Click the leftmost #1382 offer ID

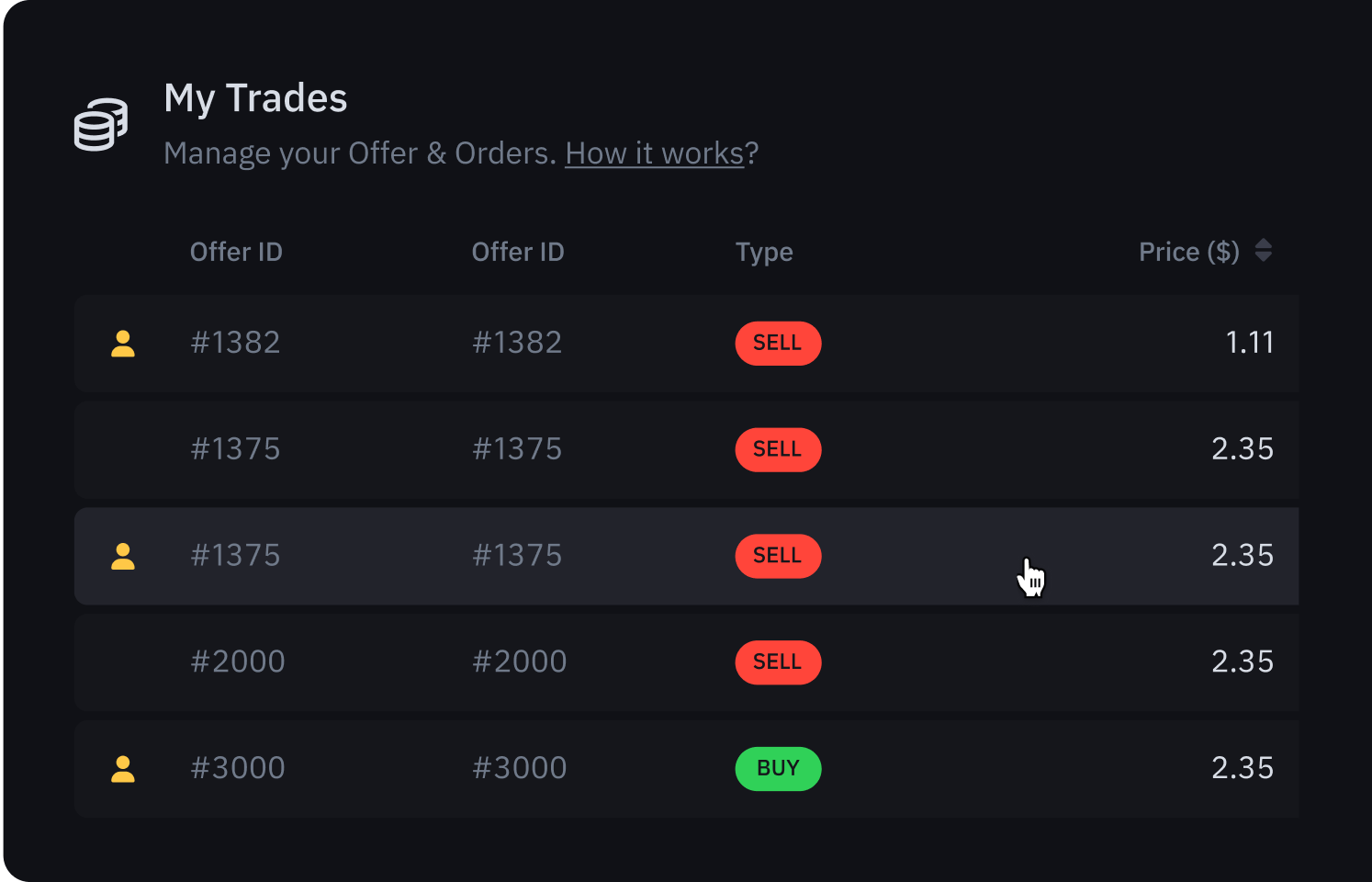(x=235, y=343)
